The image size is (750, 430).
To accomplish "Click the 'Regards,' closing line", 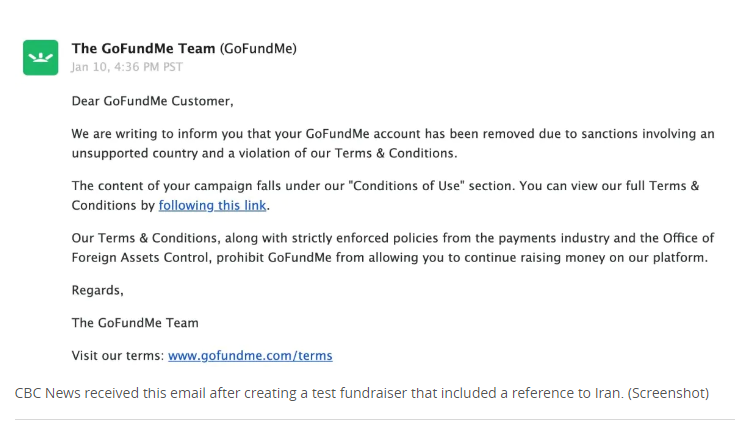I will 98,290.
